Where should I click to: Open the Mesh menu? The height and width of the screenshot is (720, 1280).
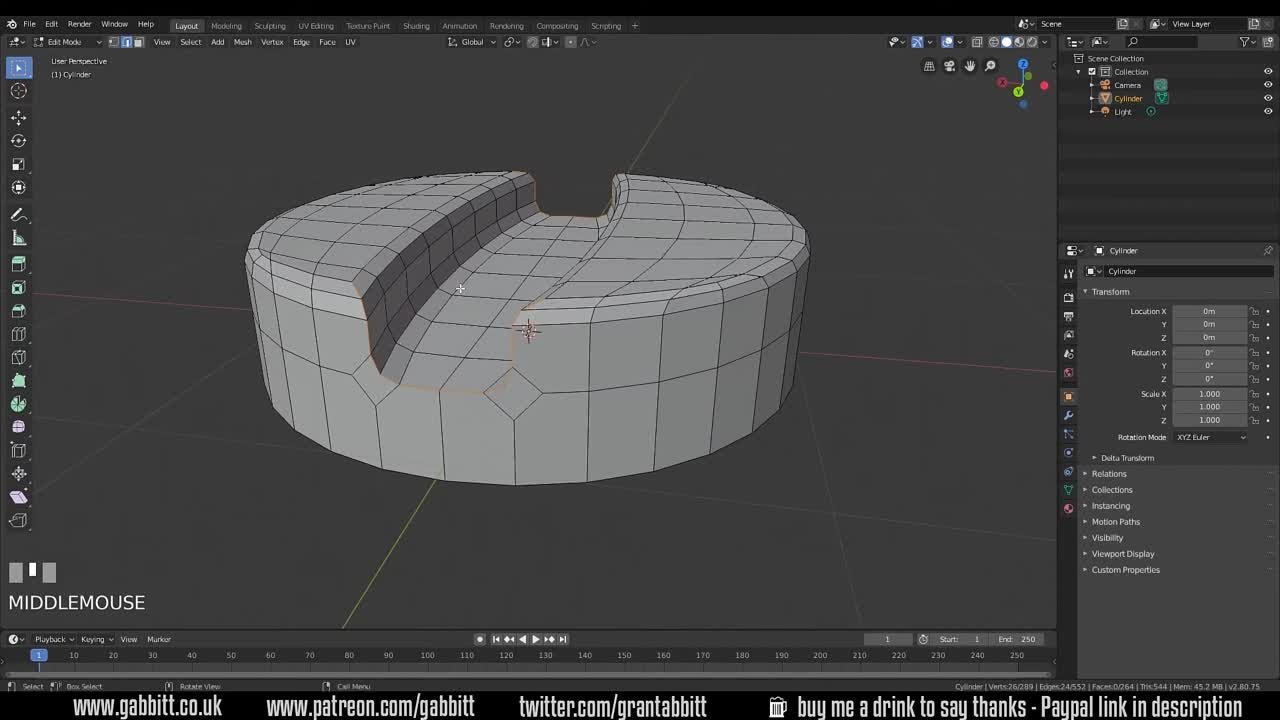[242, 42]
